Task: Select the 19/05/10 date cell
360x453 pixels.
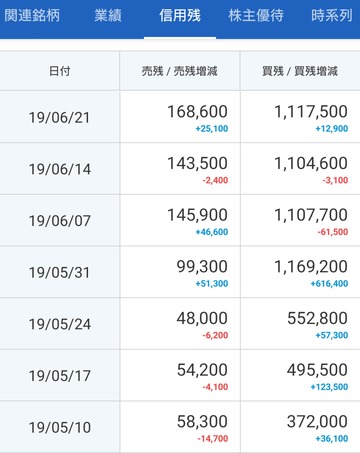Action: (x=60, y=427)
